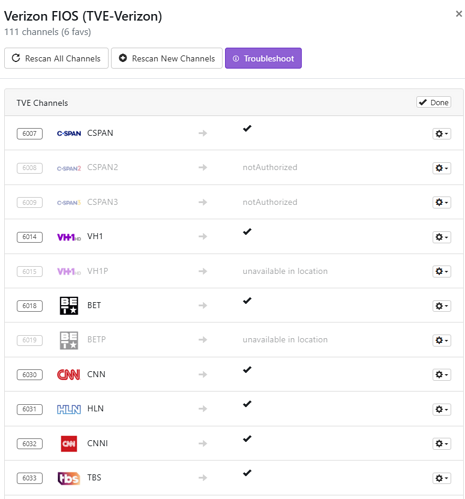Click the Rescan All Channels button

(x=56, y=58)
